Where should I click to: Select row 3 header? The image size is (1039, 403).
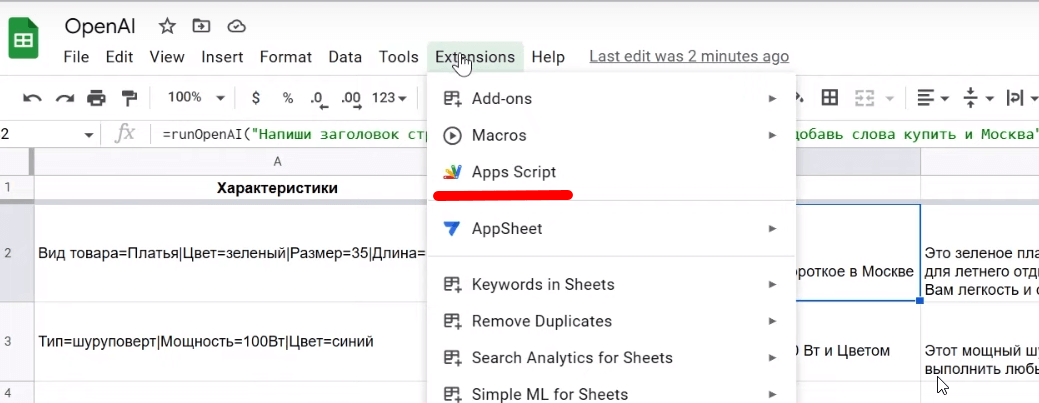[16, 341]
